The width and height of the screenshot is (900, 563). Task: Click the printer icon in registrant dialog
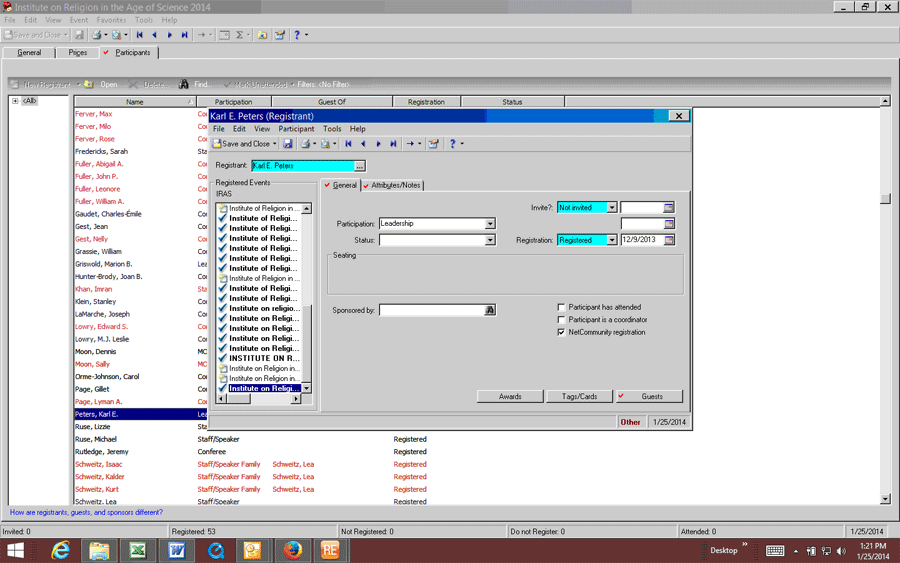306,144
